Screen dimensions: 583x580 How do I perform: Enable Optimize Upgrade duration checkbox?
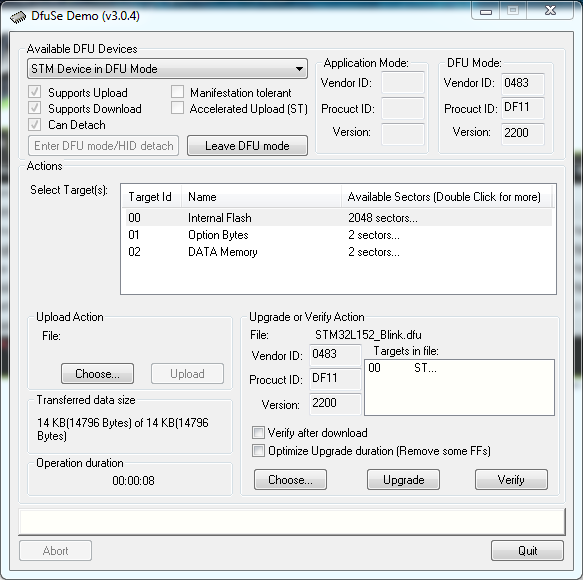point(258,451)
